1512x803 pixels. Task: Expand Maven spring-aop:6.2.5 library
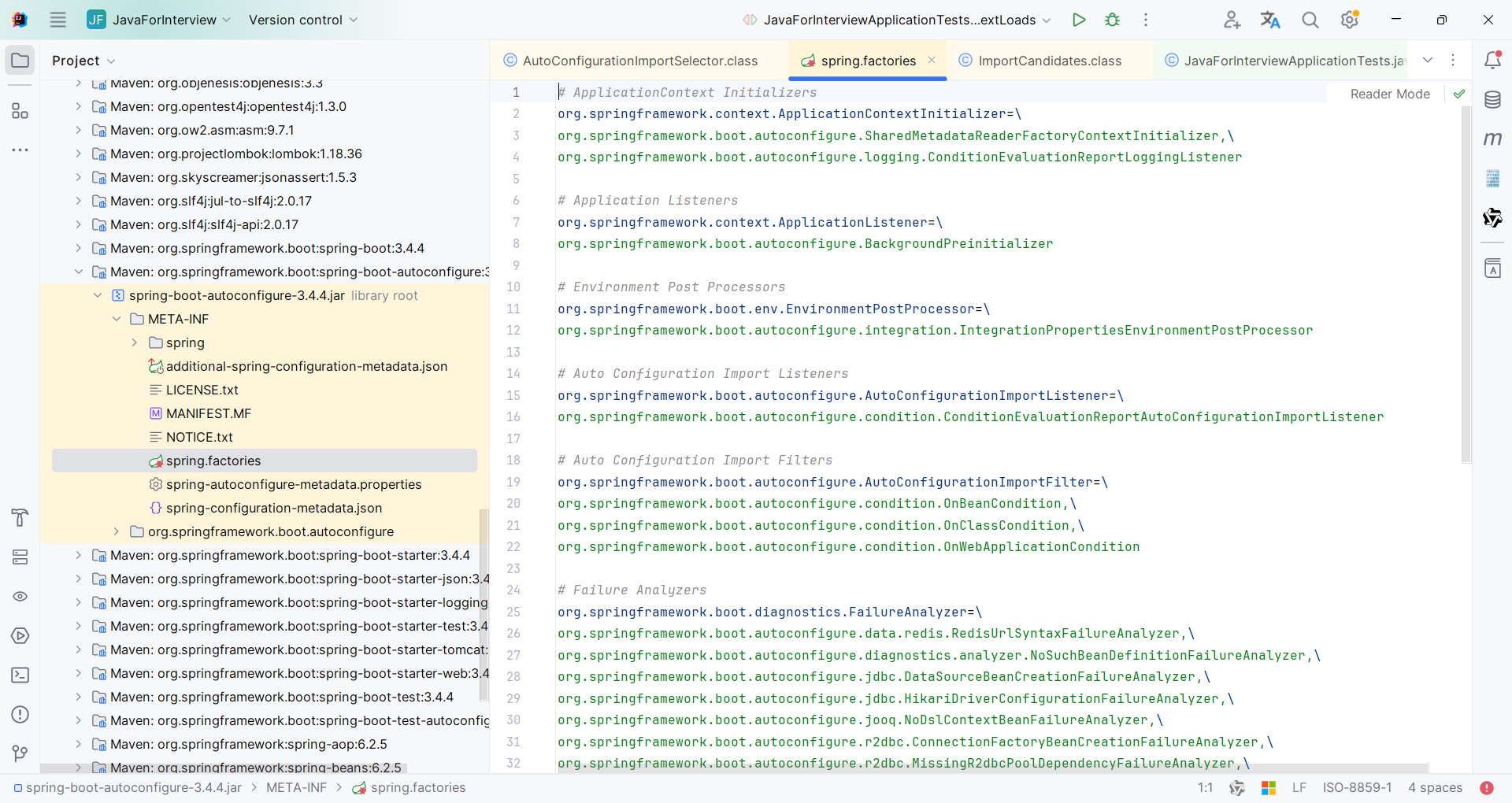(x=78, y=744)
